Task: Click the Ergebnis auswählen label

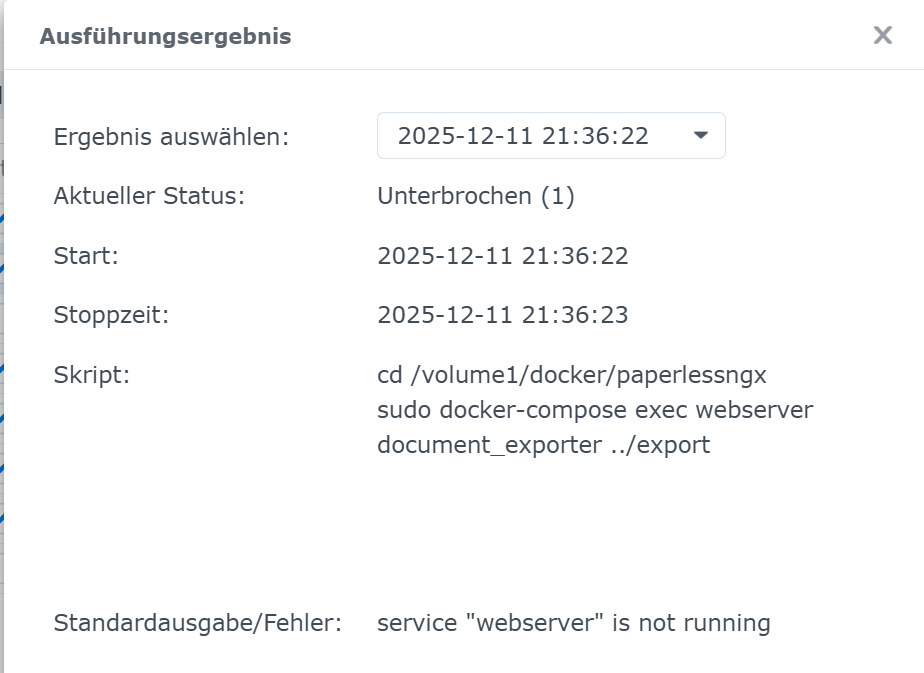Action: [x=171, y=137]
